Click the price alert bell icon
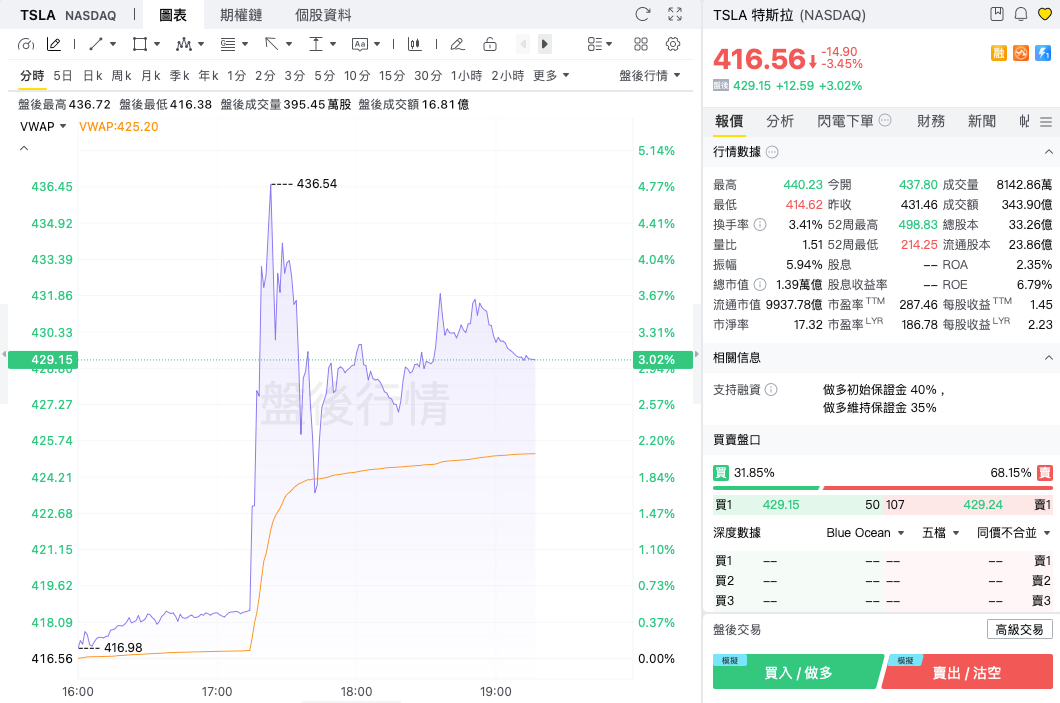This screenshot has width=1060, height=703. pos(1021,14)
